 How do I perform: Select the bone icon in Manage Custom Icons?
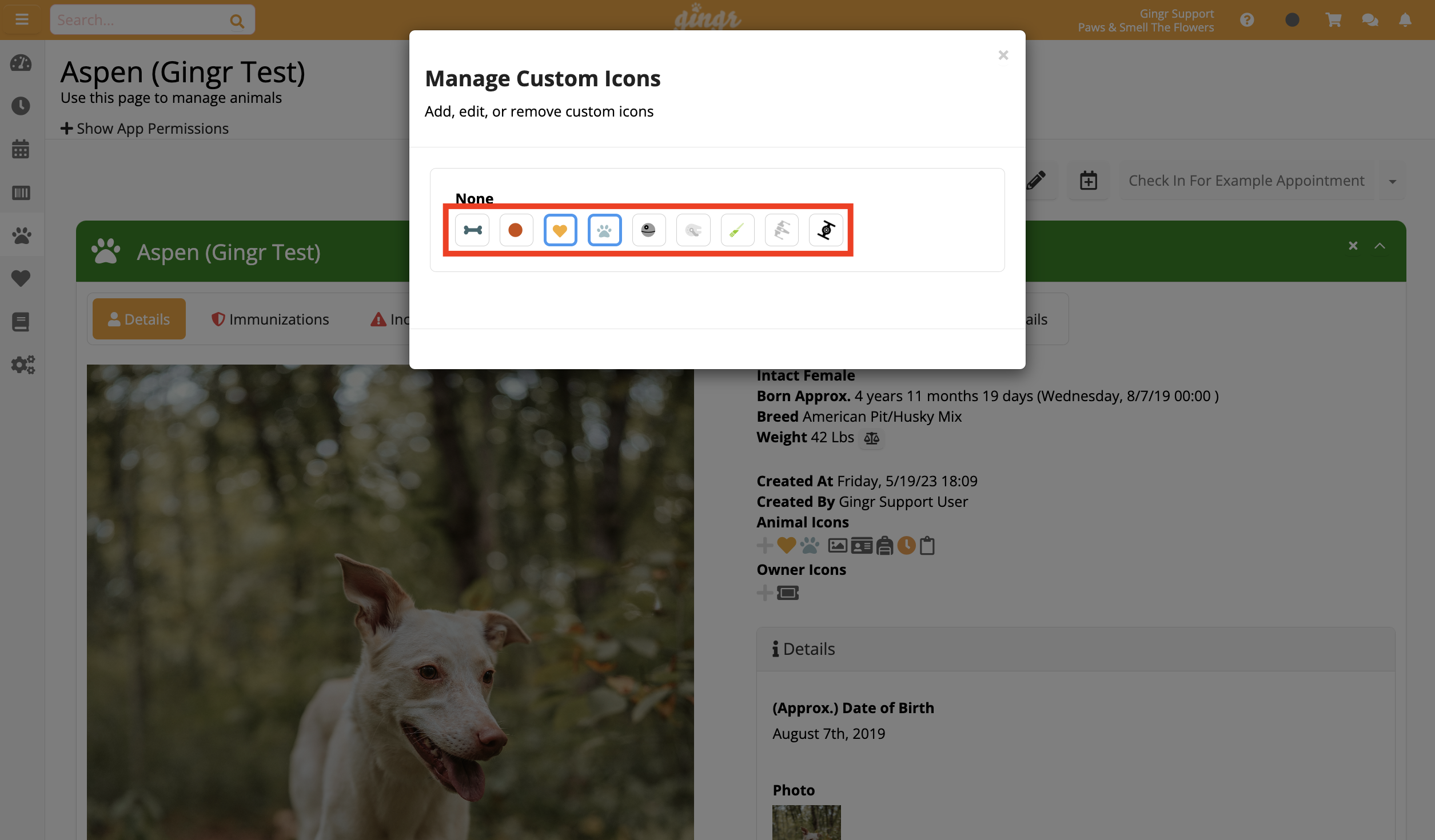(472, 230)
